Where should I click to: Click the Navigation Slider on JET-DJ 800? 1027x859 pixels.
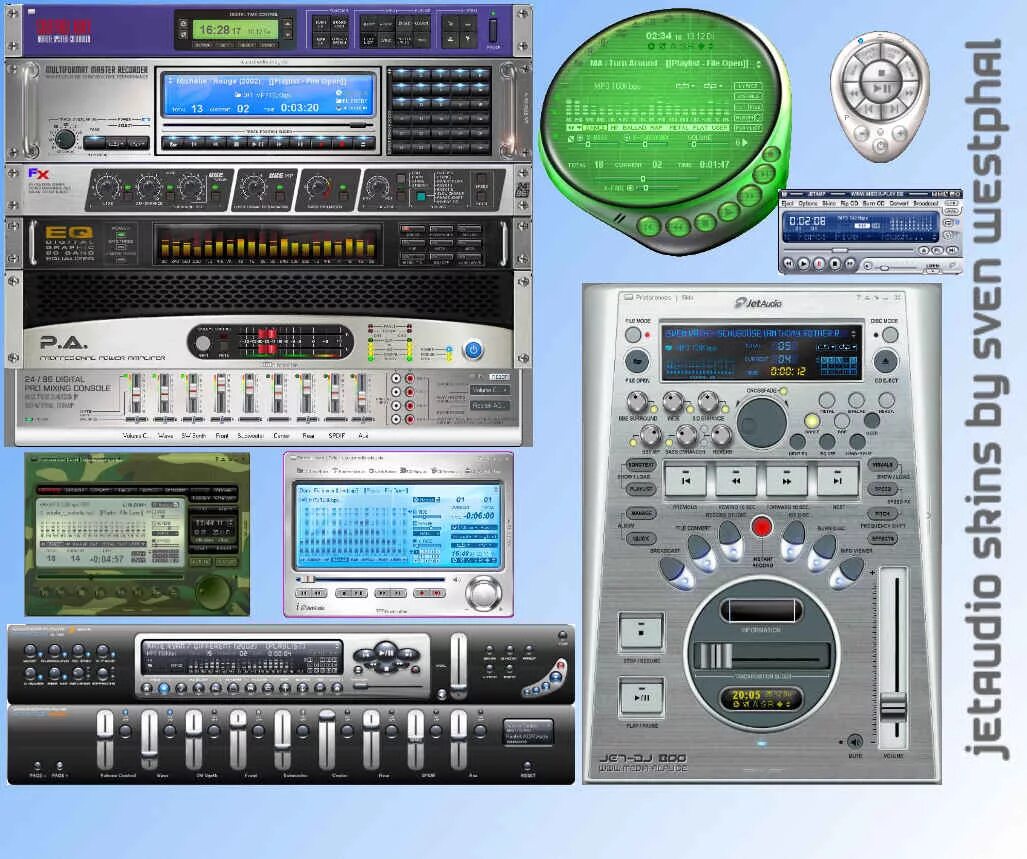click(x=761, y=655)
